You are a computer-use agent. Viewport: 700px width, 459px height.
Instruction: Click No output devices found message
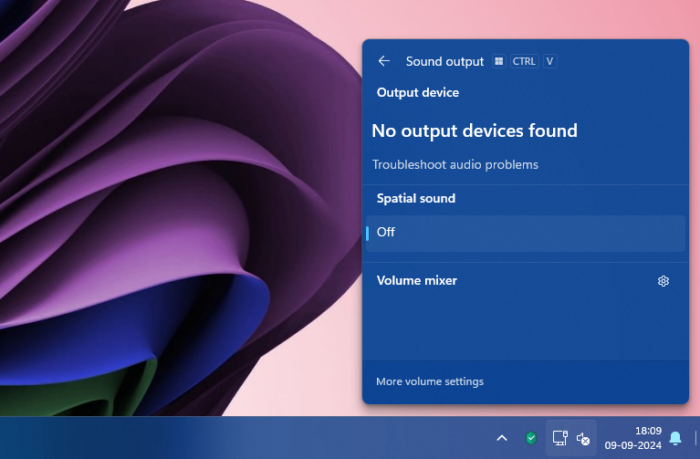coord(475,131)
